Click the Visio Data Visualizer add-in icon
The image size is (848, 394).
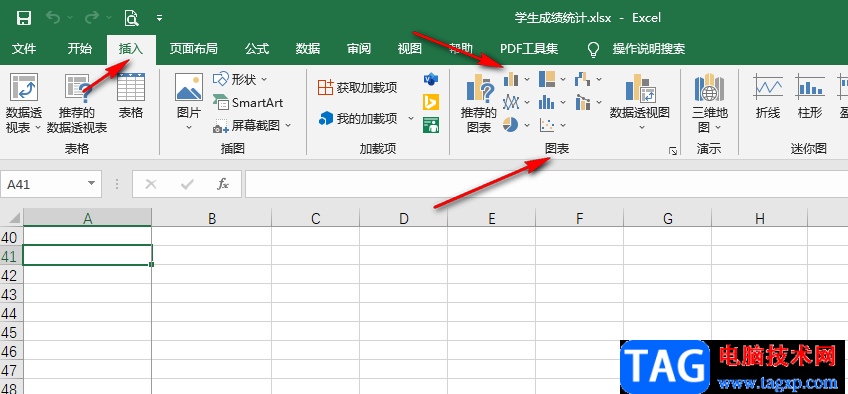click(x=431, y=79)
